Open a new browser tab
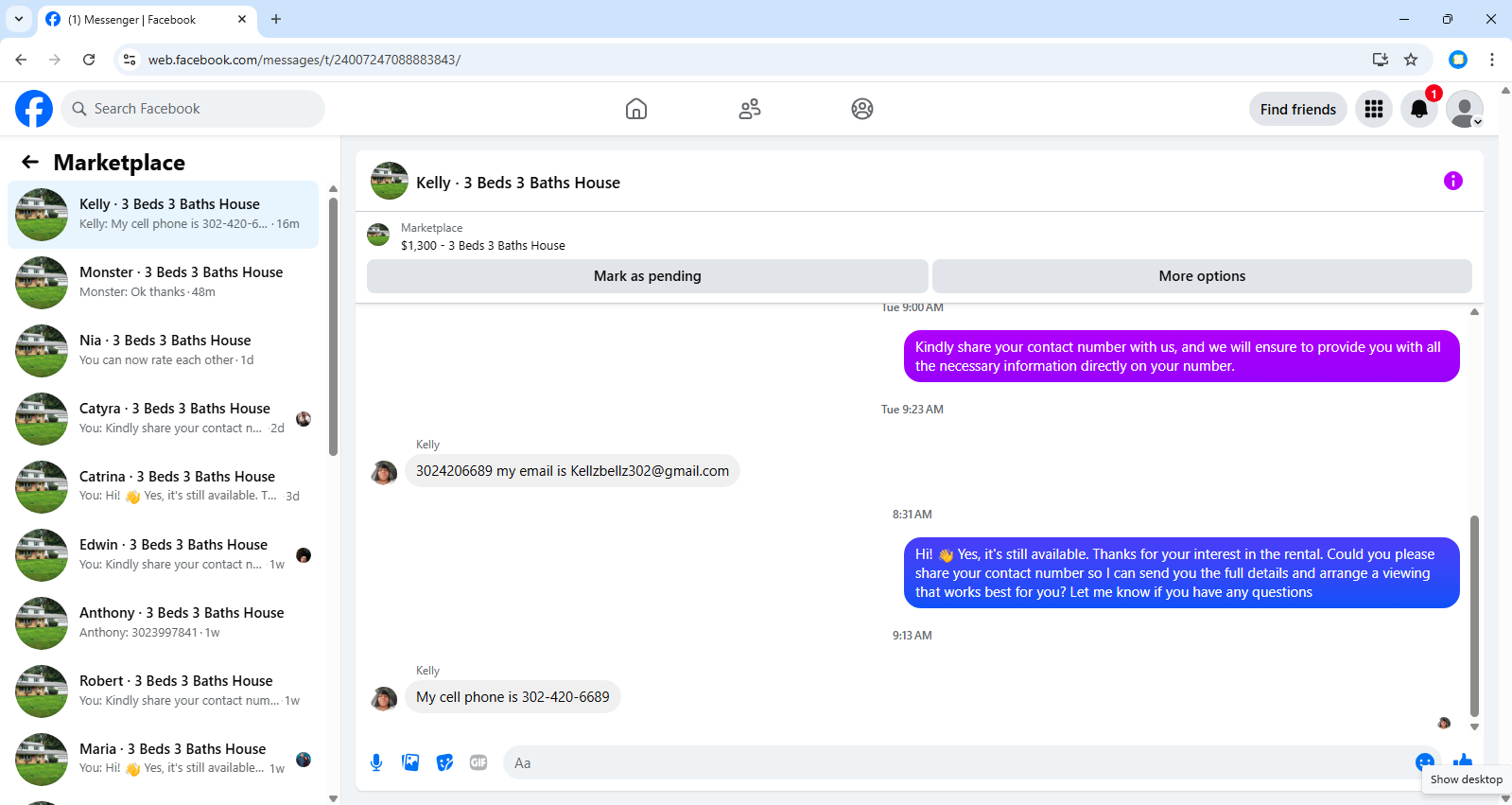The width and height of the screenshot is (1512, 805). (x=276, y=19)
